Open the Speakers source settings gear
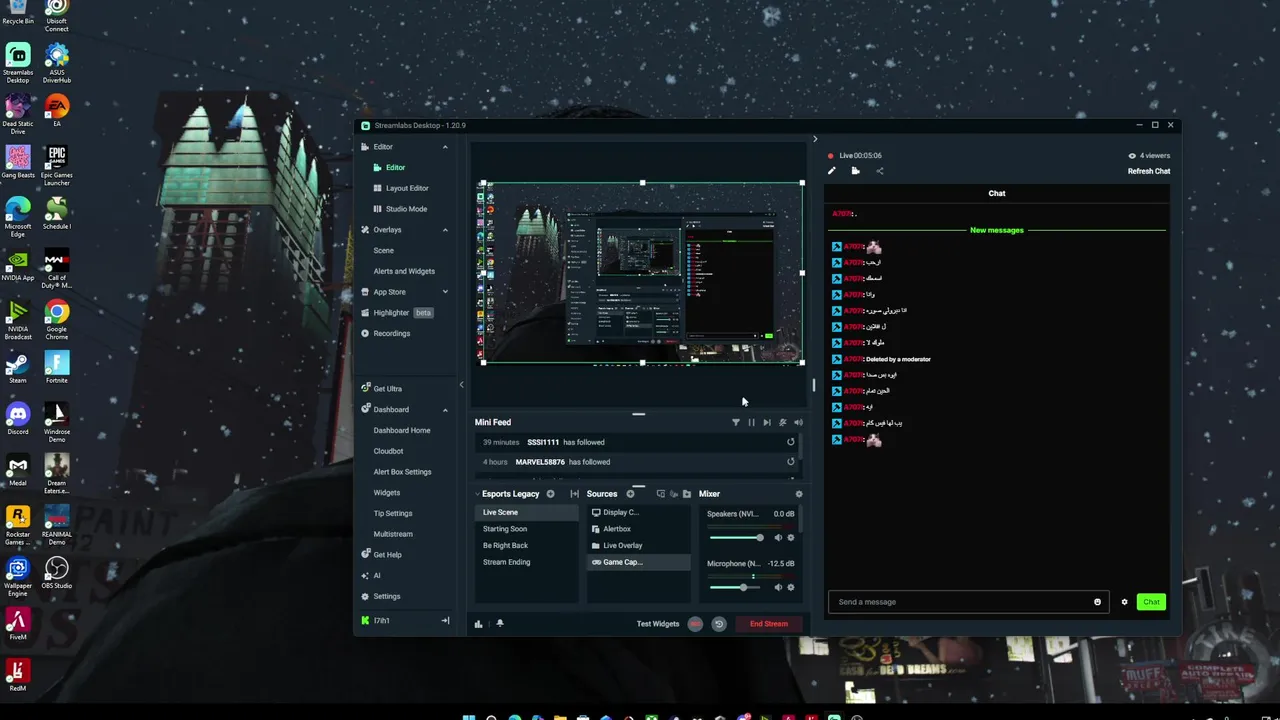The height and width of the screenshot is (720, 1280). pyautogui.click(x=791, y=538)
